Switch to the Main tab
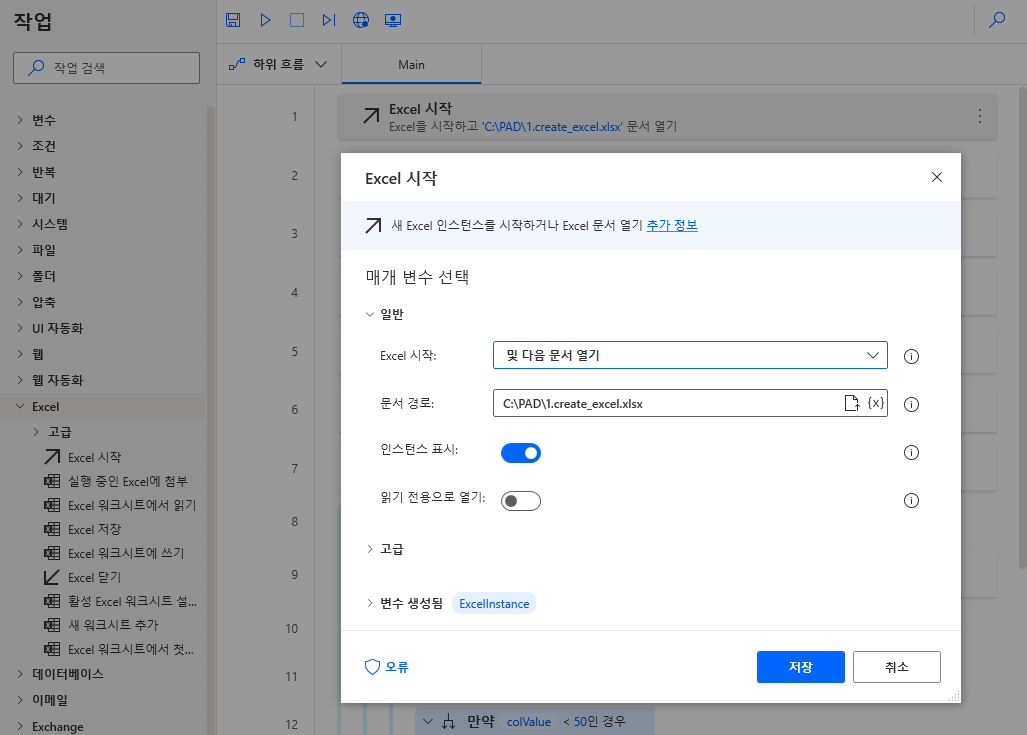This screenshot has height=735, width=1027. [411, 64]
